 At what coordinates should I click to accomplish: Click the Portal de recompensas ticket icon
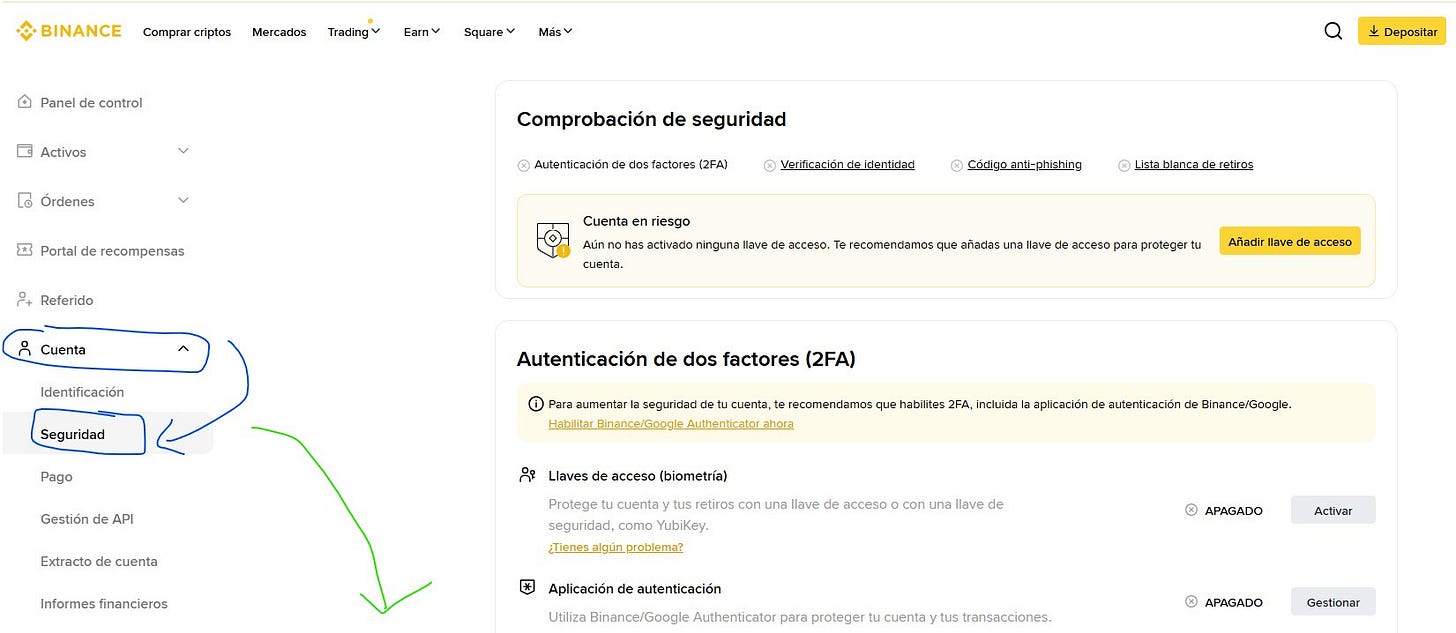pyautogui.click(x=25, y=250)
